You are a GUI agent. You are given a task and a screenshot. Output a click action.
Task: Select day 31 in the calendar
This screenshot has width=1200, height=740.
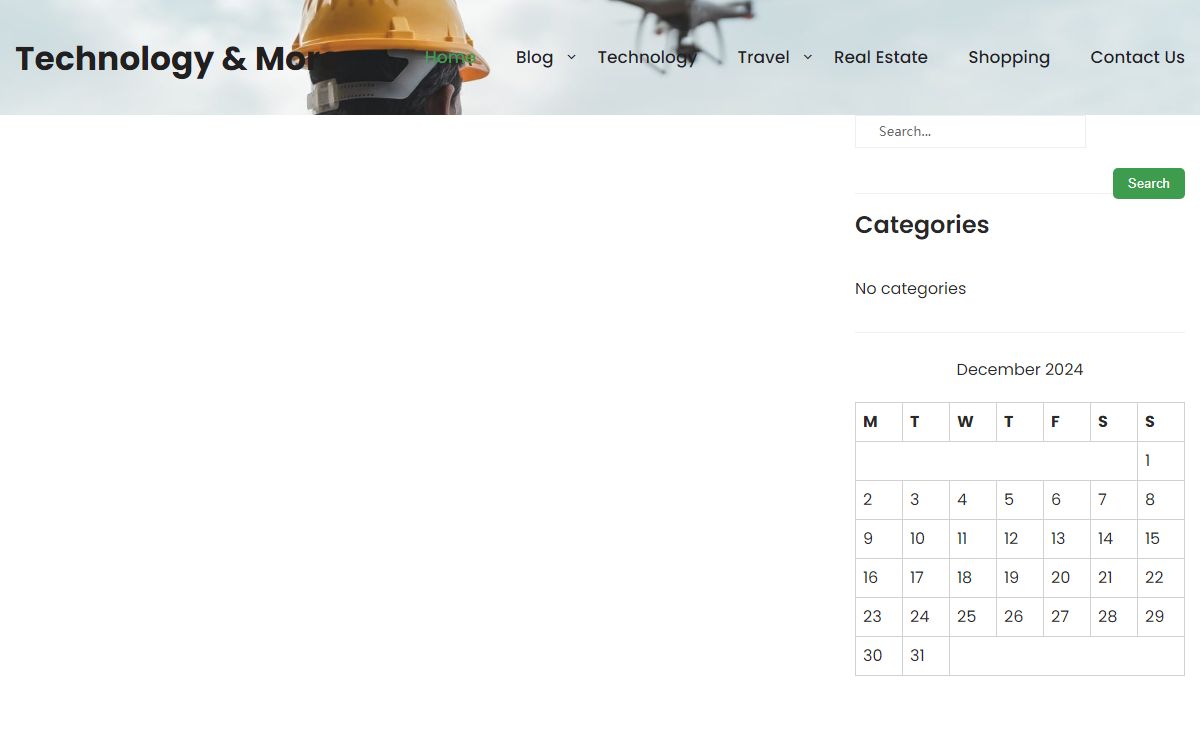tap(926, 656)
